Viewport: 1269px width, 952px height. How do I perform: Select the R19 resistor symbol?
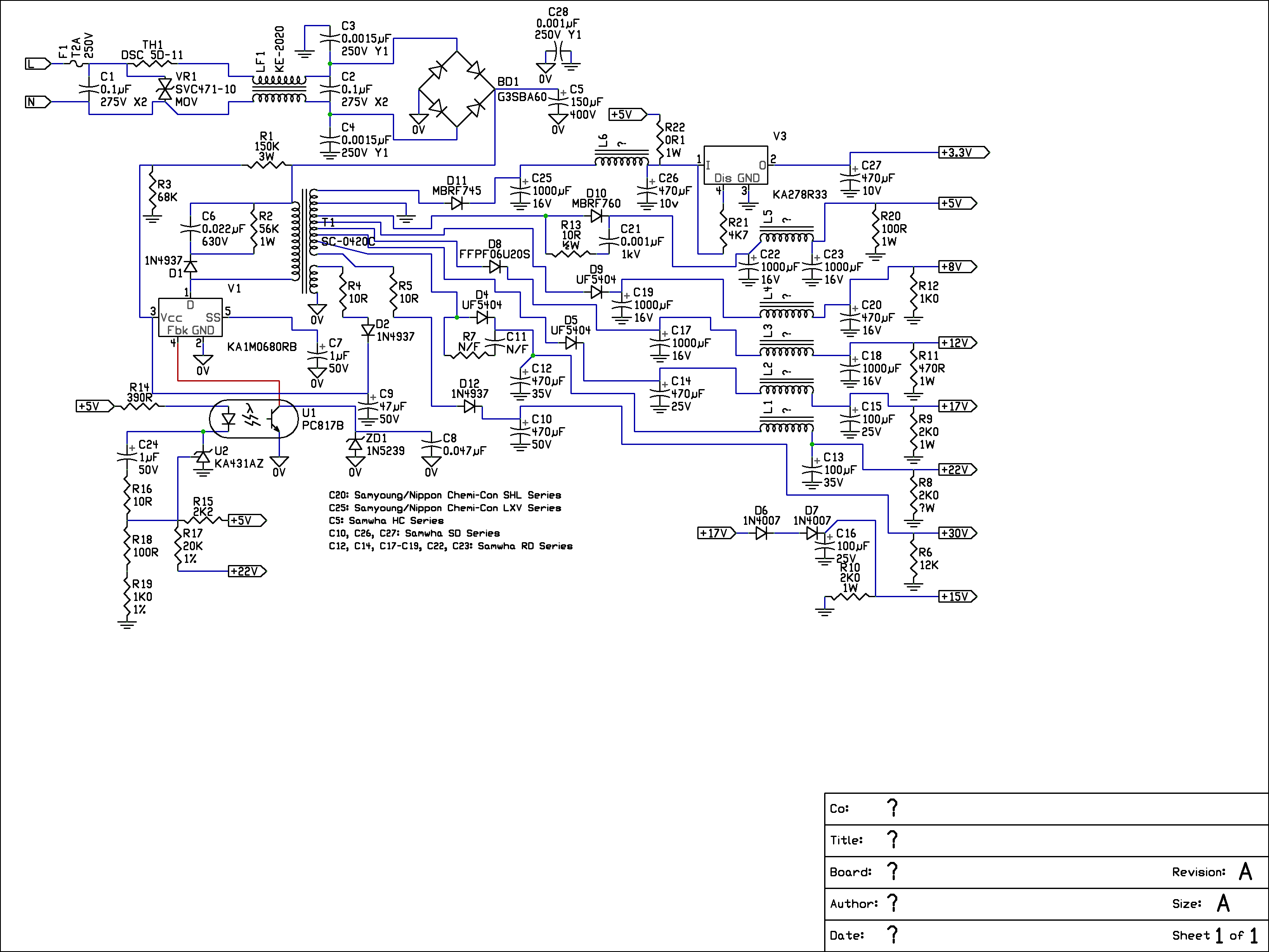(127, 596)
